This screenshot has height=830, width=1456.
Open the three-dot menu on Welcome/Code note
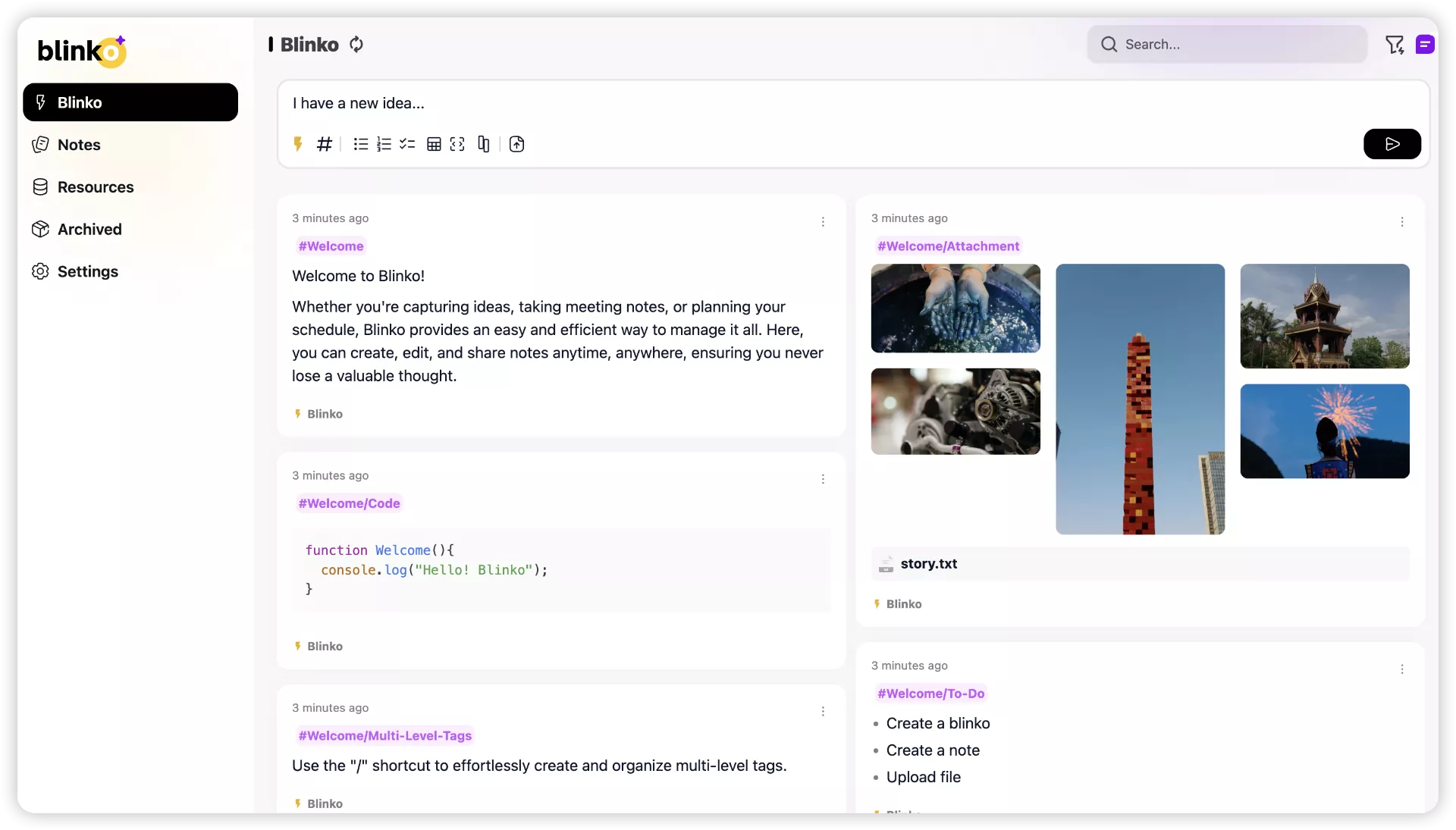point(823,479)
